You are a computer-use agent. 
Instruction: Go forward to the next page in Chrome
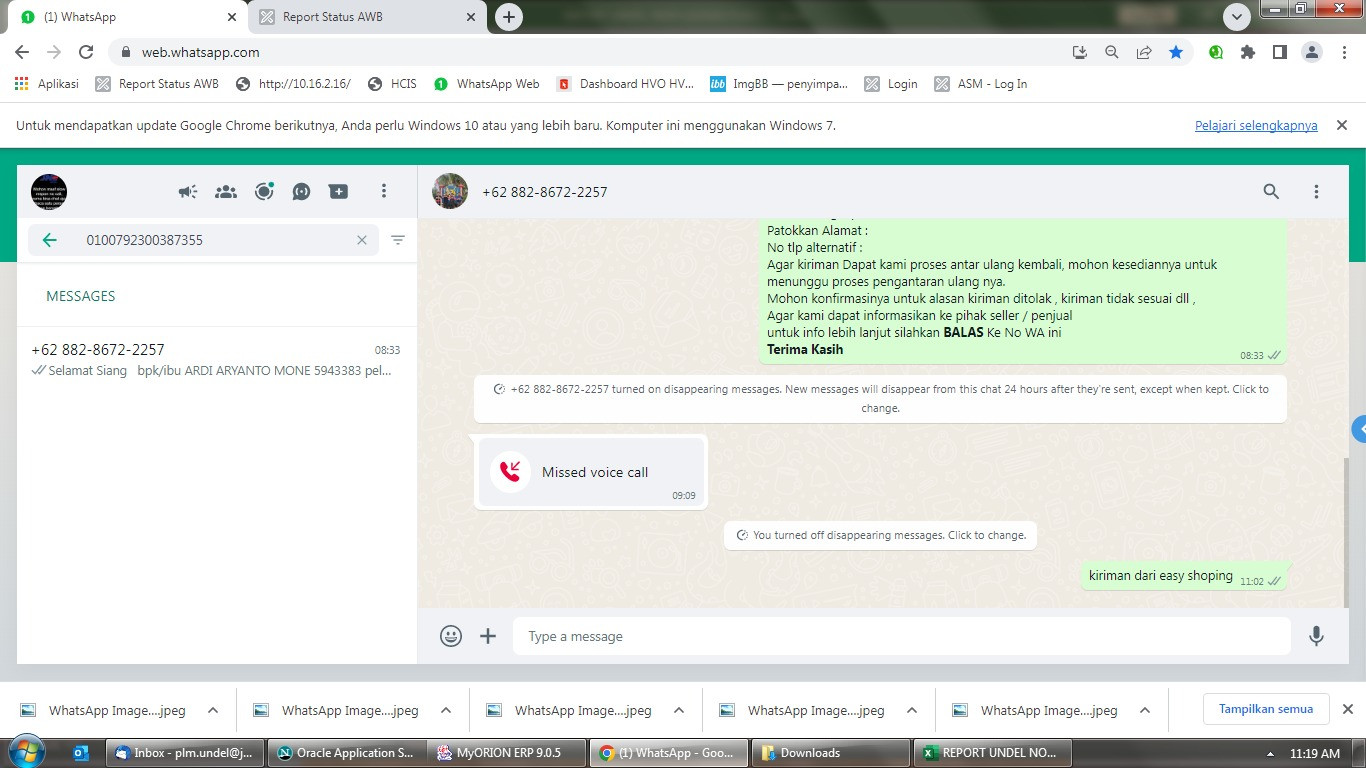pyautogui.click(x=54, y=52)
